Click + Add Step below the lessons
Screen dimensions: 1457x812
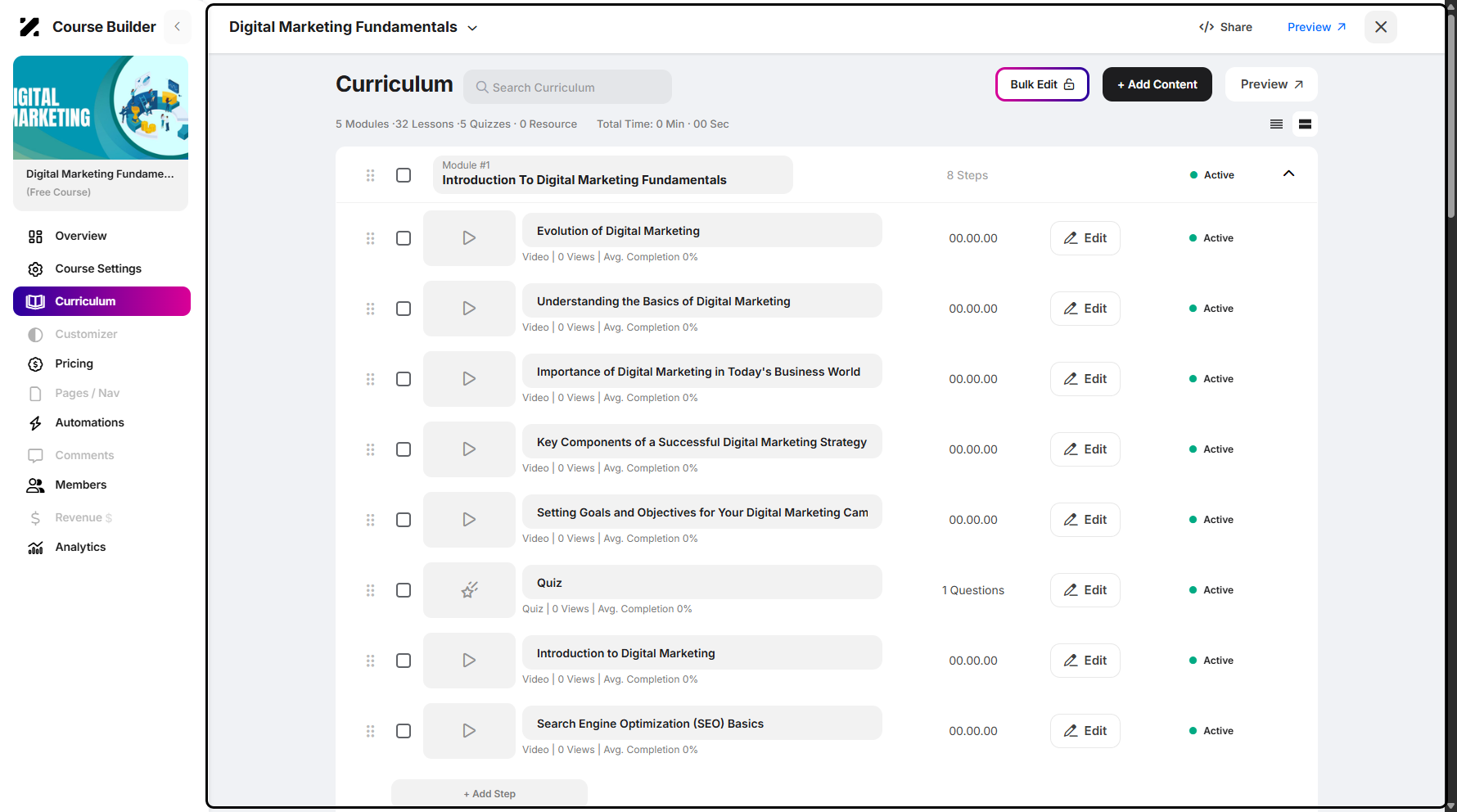point(489,794)
